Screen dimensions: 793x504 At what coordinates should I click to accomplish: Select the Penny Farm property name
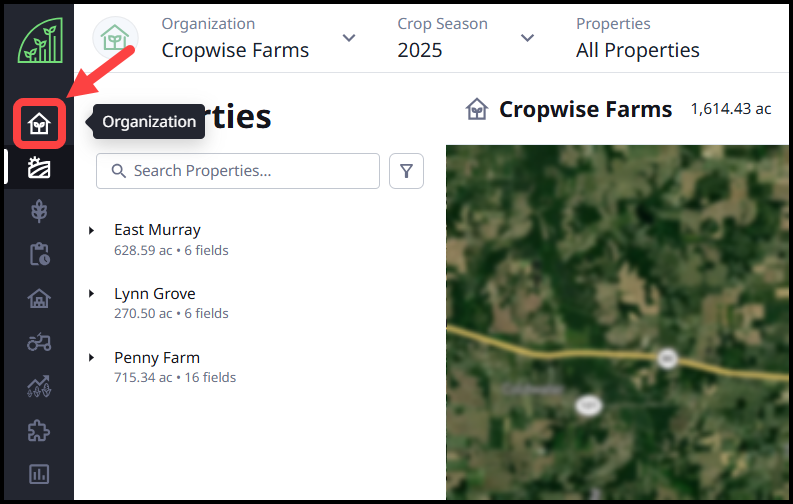tap(157, 358)
